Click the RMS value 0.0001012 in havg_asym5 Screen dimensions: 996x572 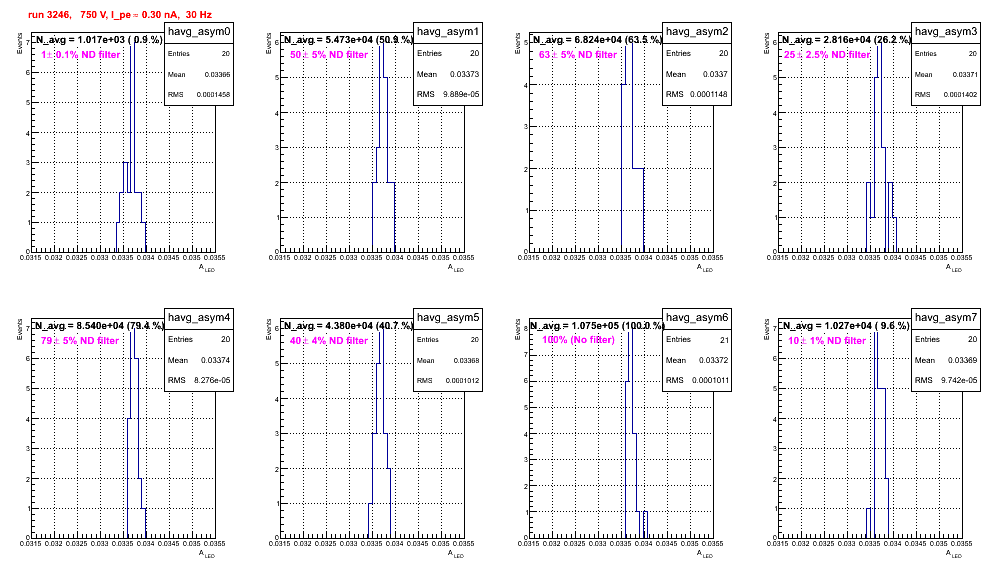[462, 381]
